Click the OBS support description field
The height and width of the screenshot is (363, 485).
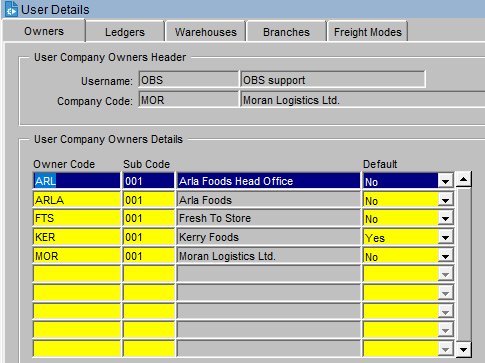[333, 80]
